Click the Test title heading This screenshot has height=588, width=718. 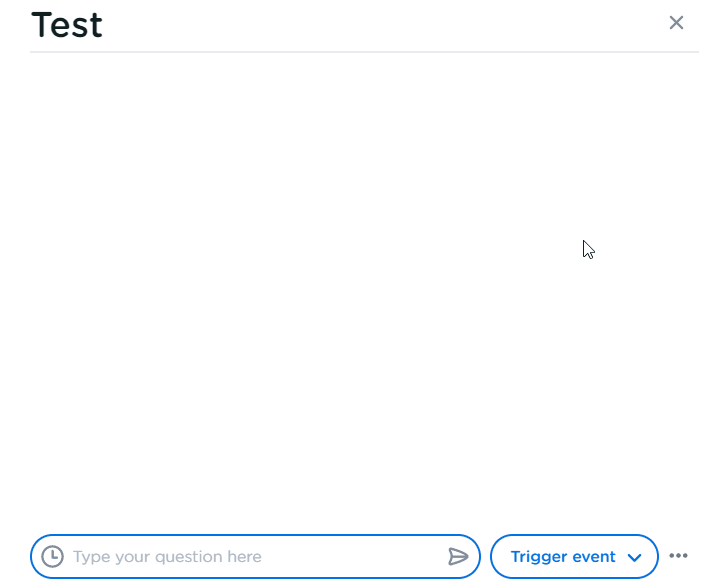[67, 25]
